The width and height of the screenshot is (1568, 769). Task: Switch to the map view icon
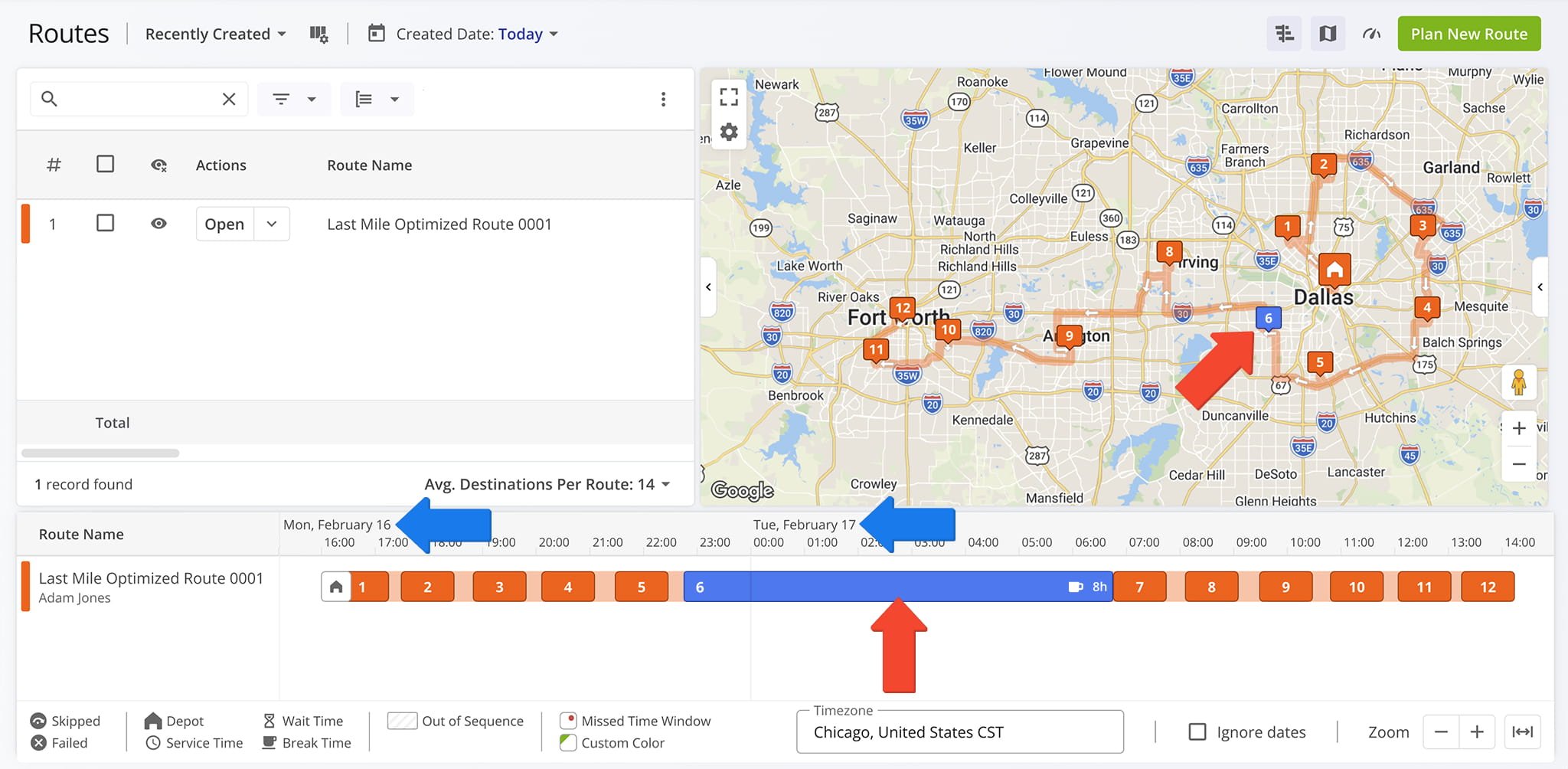1328,34
